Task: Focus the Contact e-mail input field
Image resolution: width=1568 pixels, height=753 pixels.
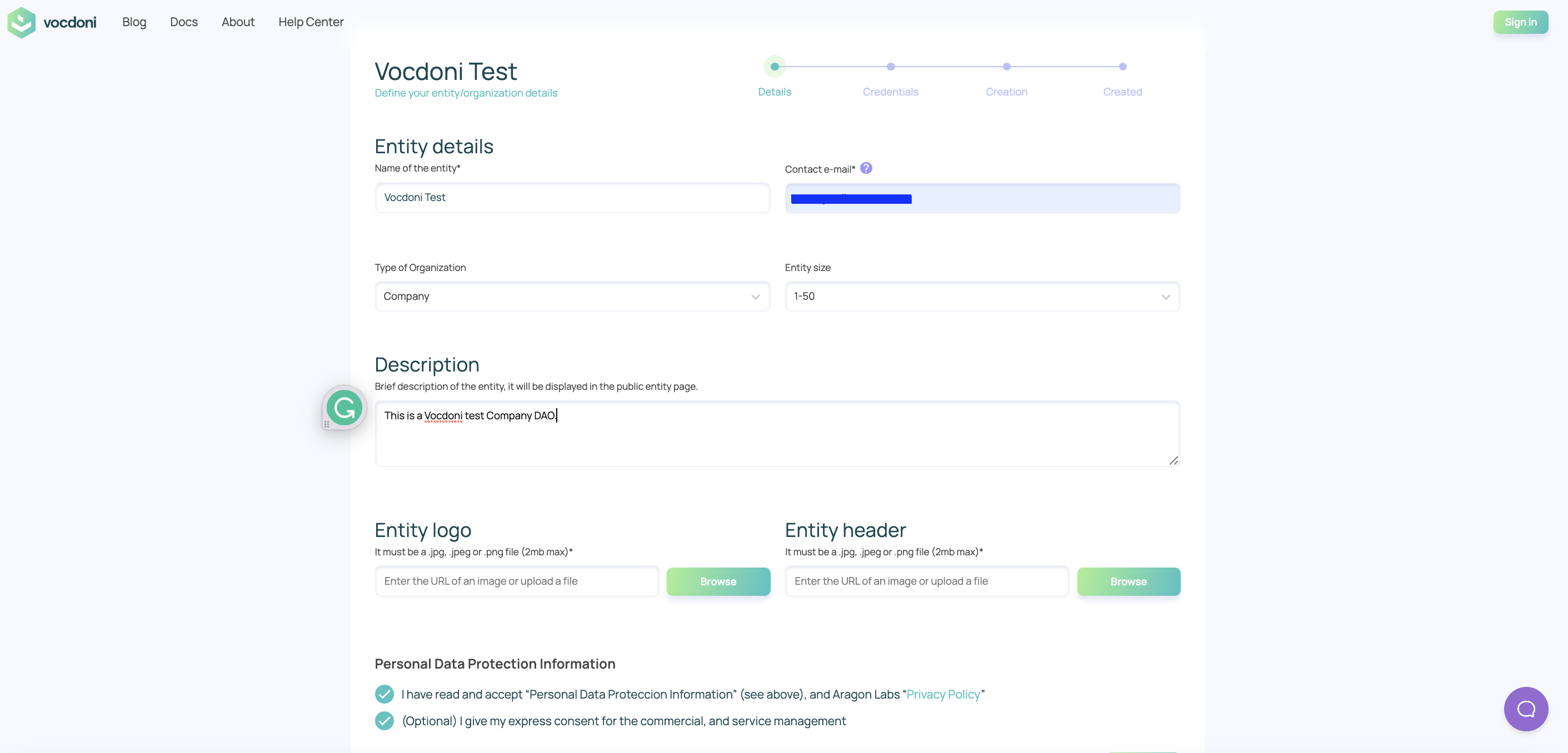Action: click(x=982, y=198)
